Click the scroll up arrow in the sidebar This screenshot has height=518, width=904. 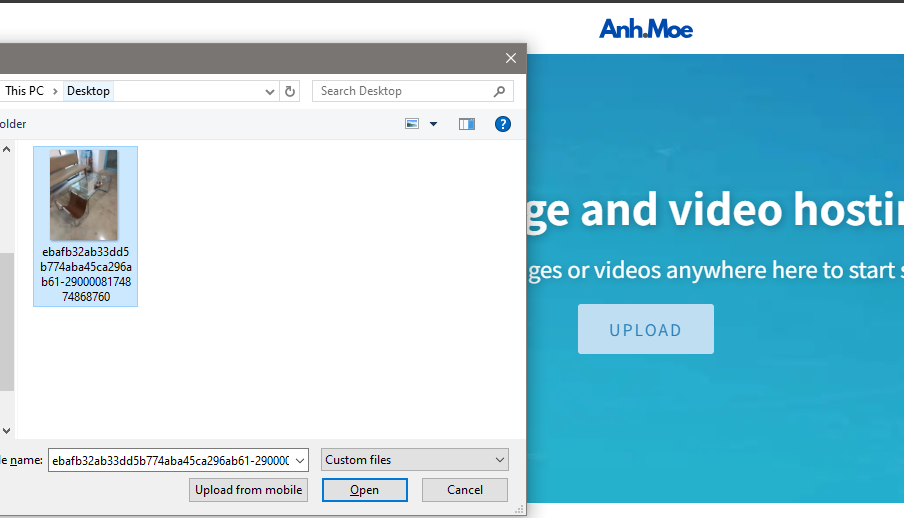6,150
